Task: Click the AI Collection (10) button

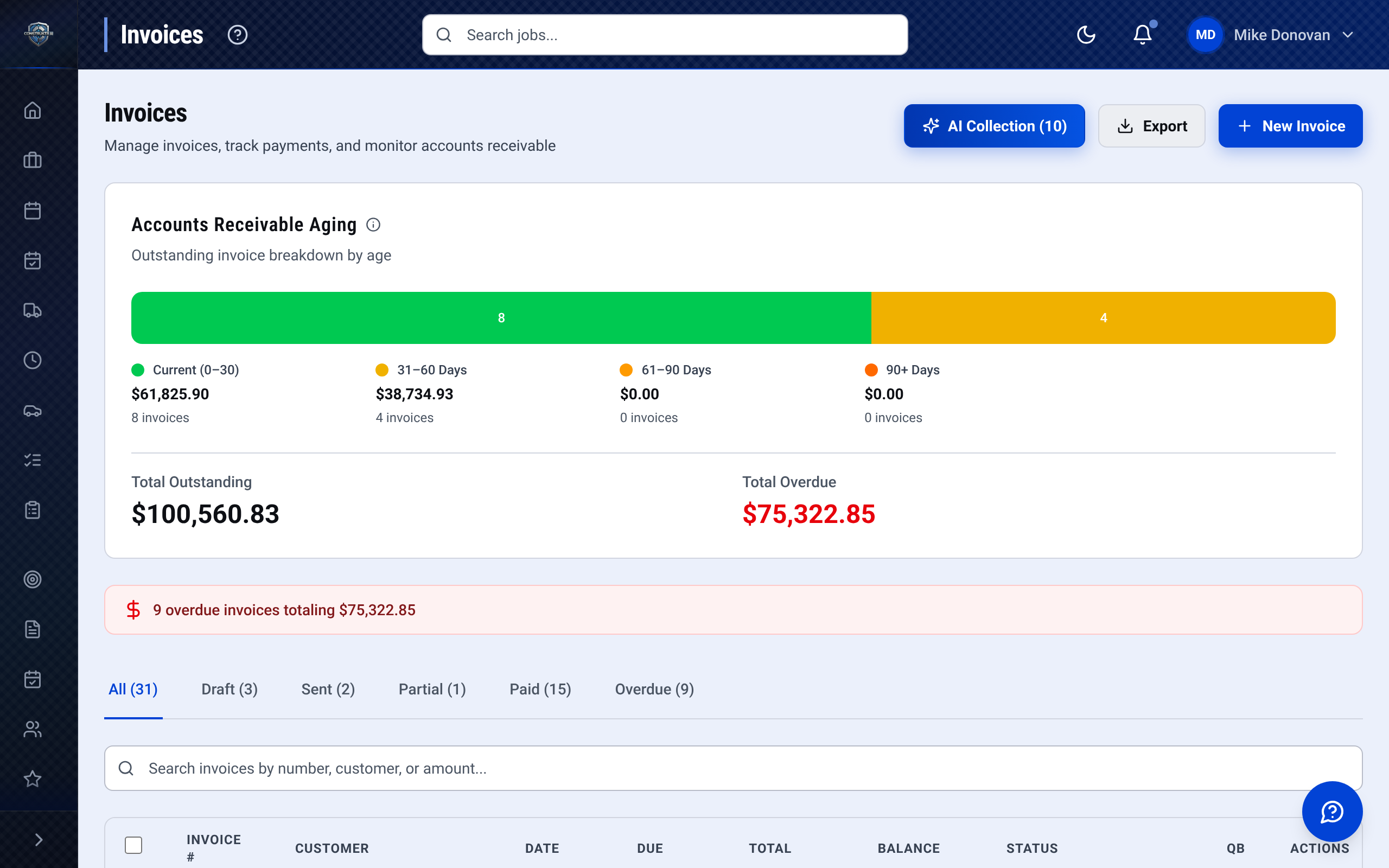Action: [994, 126]
